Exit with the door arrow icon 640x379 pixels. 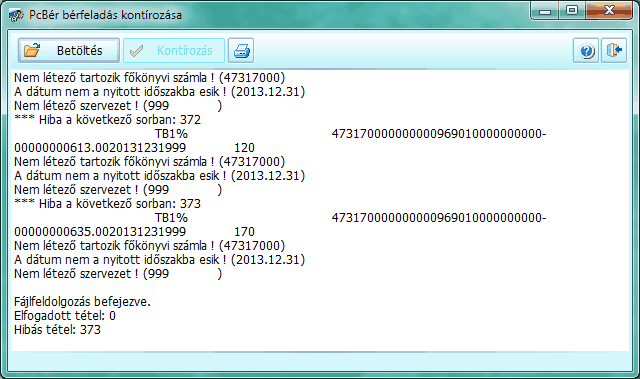coord(614,51)
